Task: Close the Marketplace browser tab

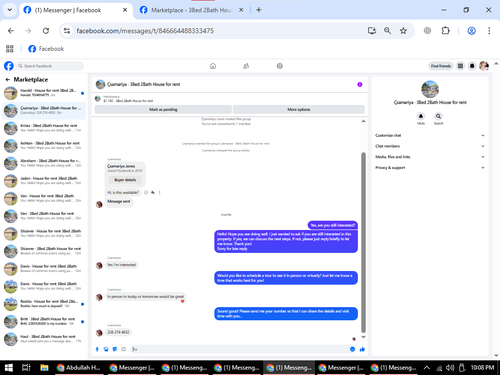Action: 241,10
